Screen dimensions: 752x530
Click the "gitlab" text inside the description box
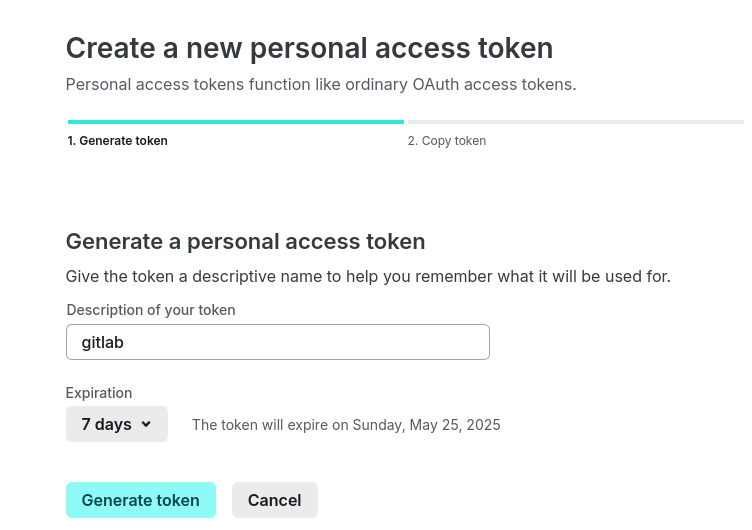[x=102, y=342]
